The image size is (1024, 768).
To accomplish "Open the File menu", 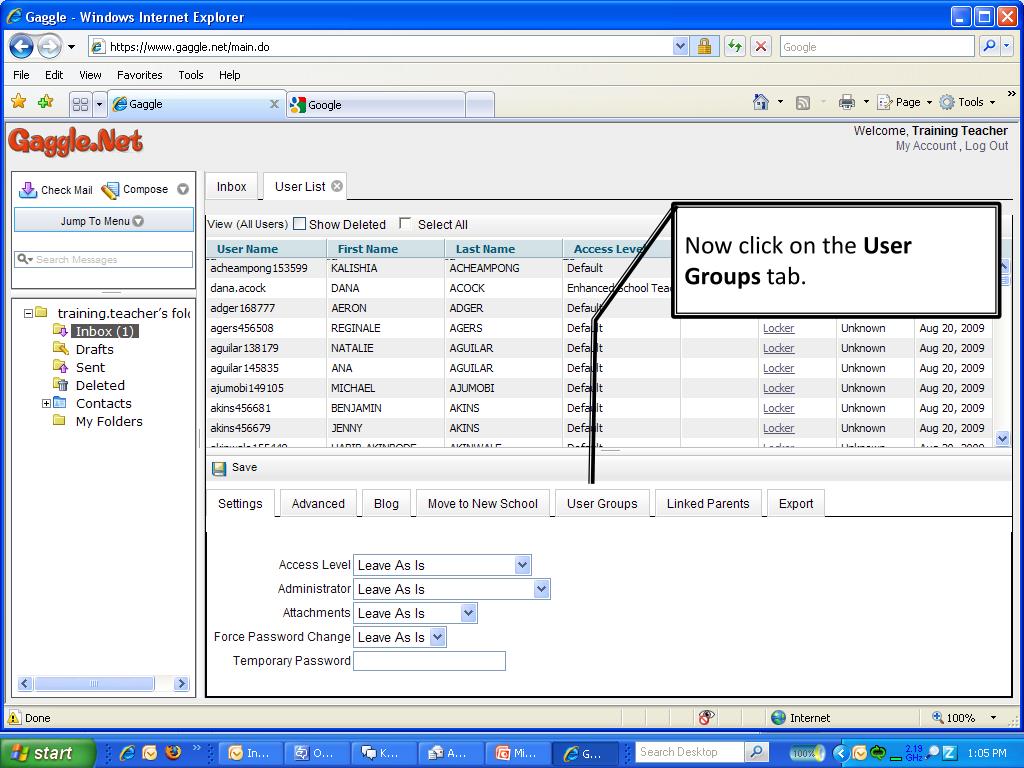I will coord(22,75).
